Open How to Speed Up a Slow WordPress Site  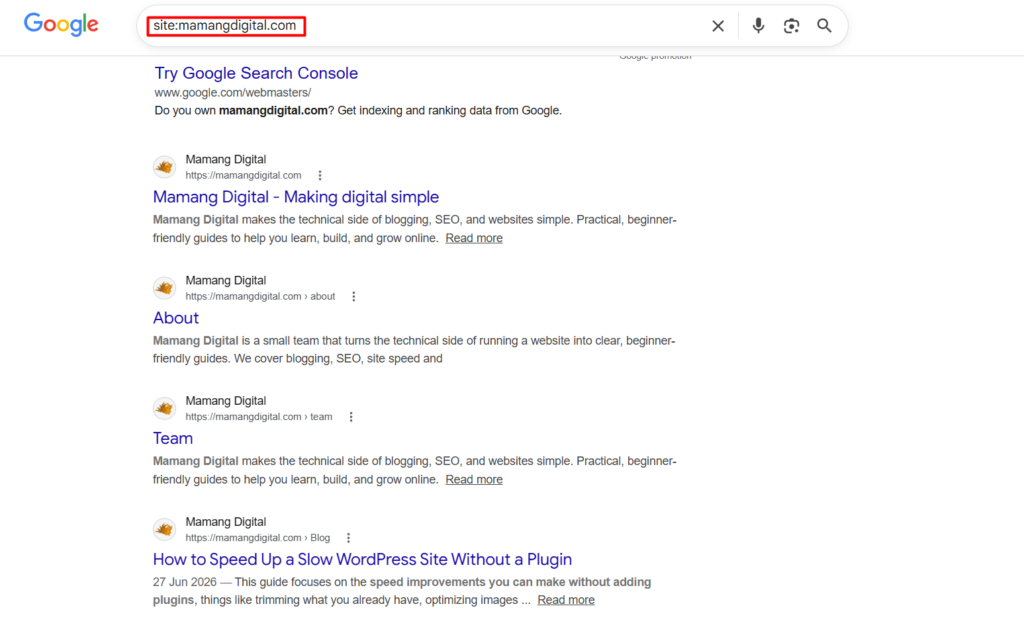362,559
